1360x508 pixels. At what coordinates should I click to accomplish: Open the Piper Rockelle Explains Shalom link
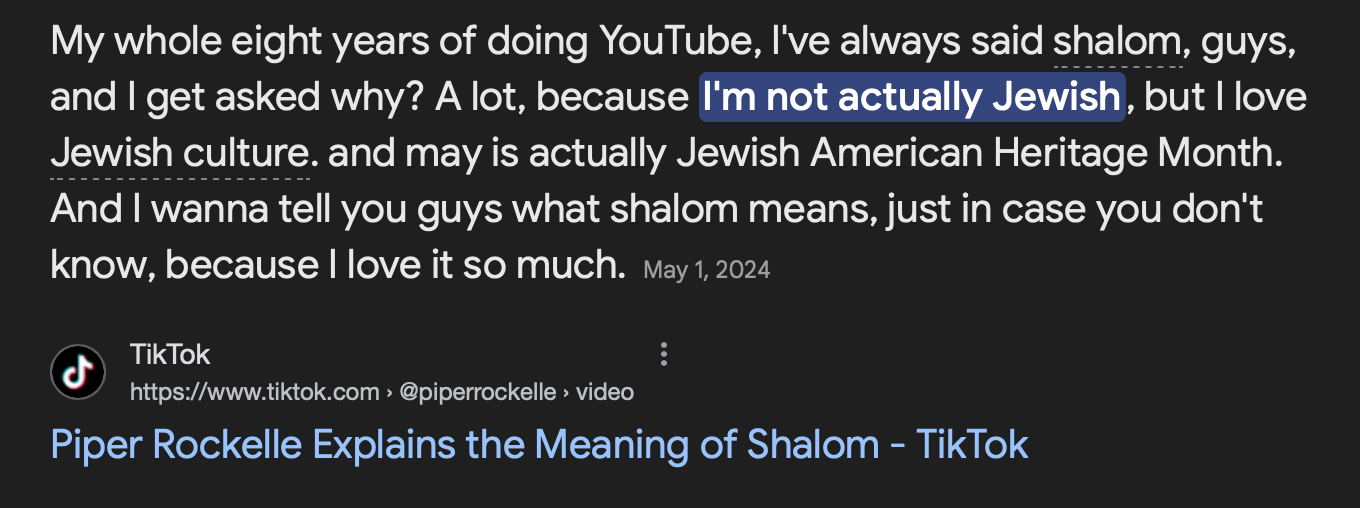coord(539,444)
